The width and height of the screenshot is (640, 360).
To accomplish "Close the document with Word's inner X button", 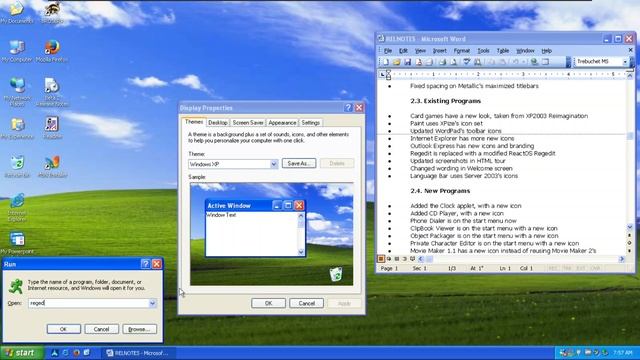I will (x=630, y=50).
